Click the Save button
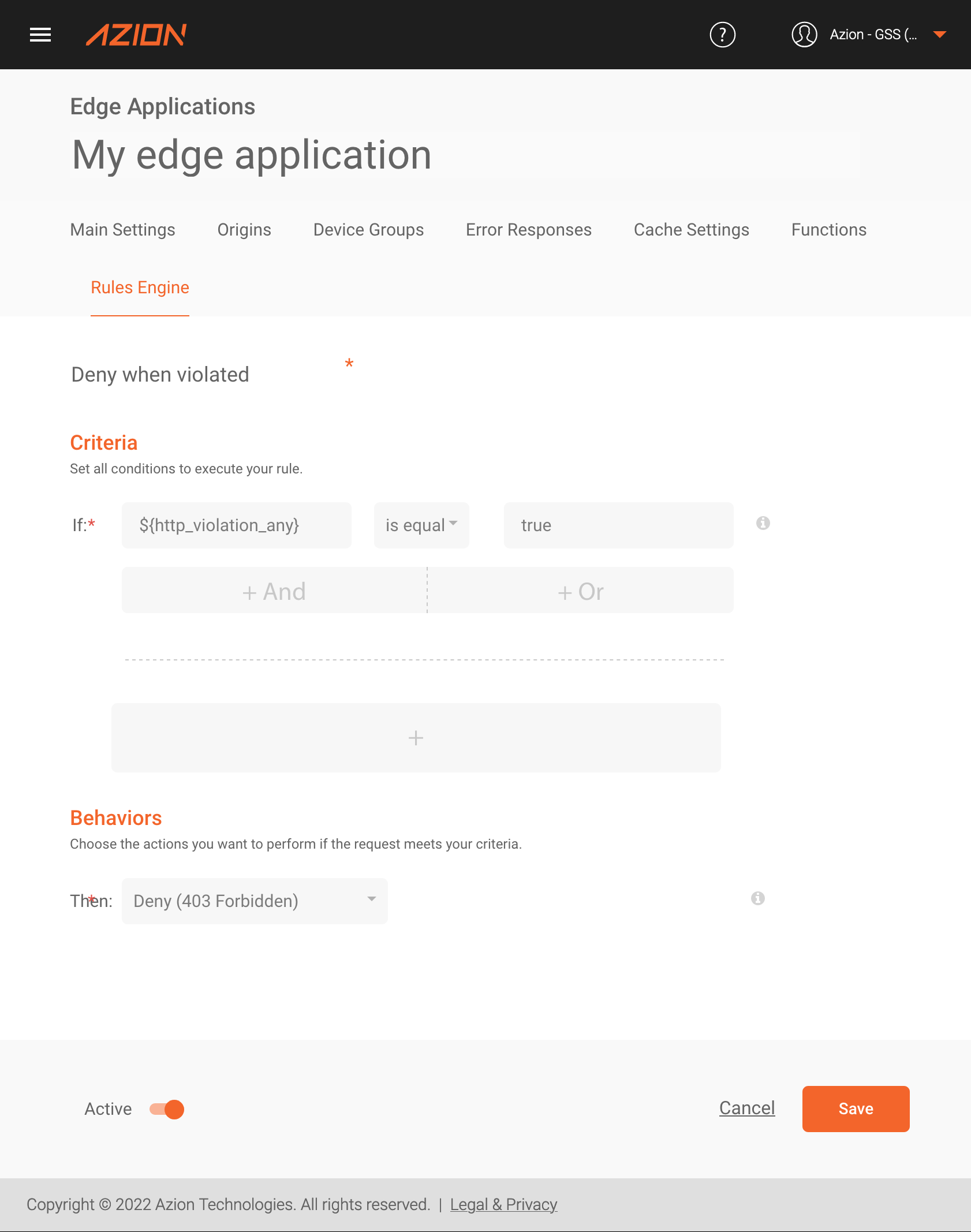This screenshot has height=1232, width=971. (x=856, y=1109)
